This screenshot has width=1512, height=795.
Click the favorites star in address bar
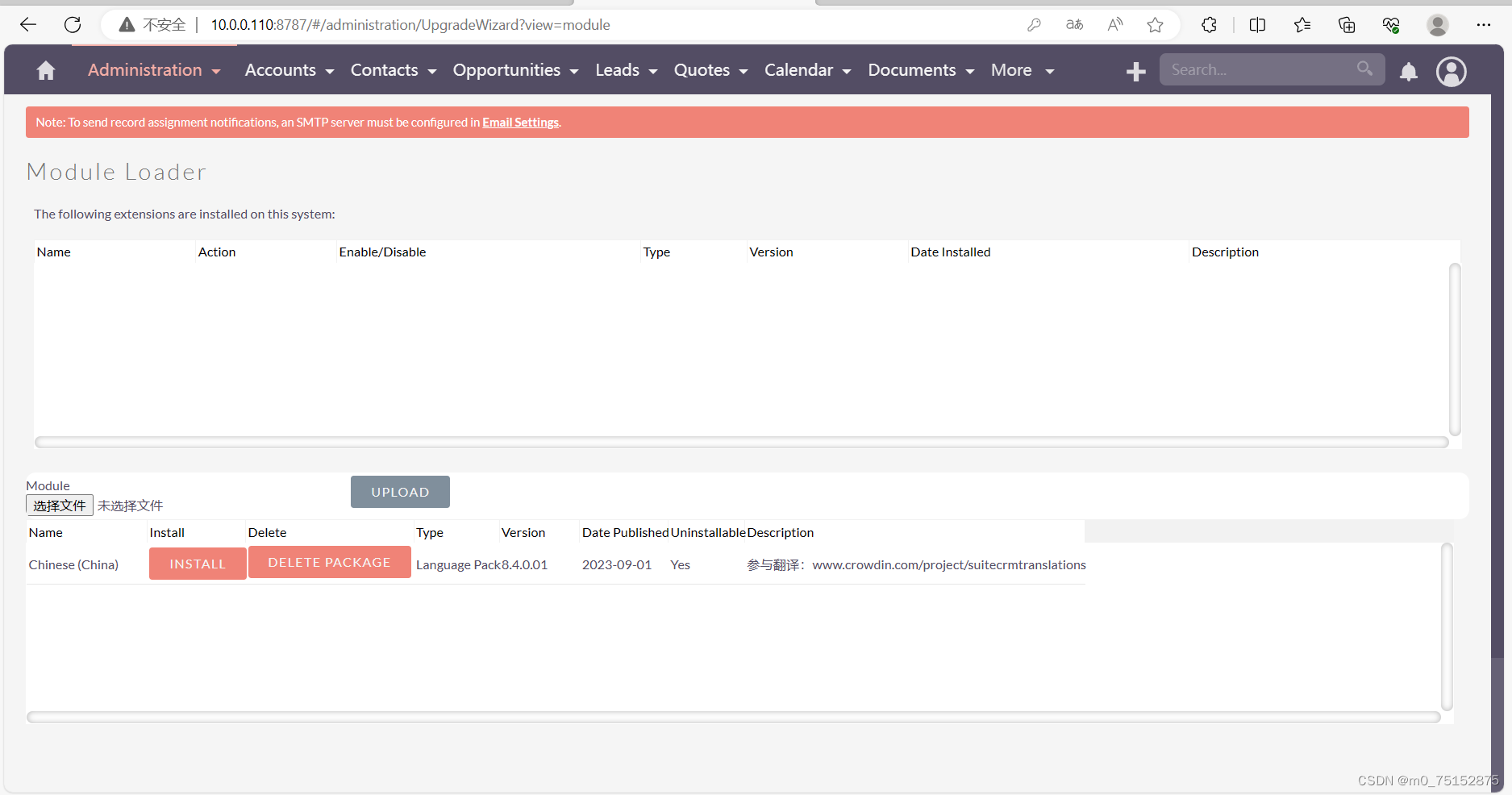[x=1156, y=24]
